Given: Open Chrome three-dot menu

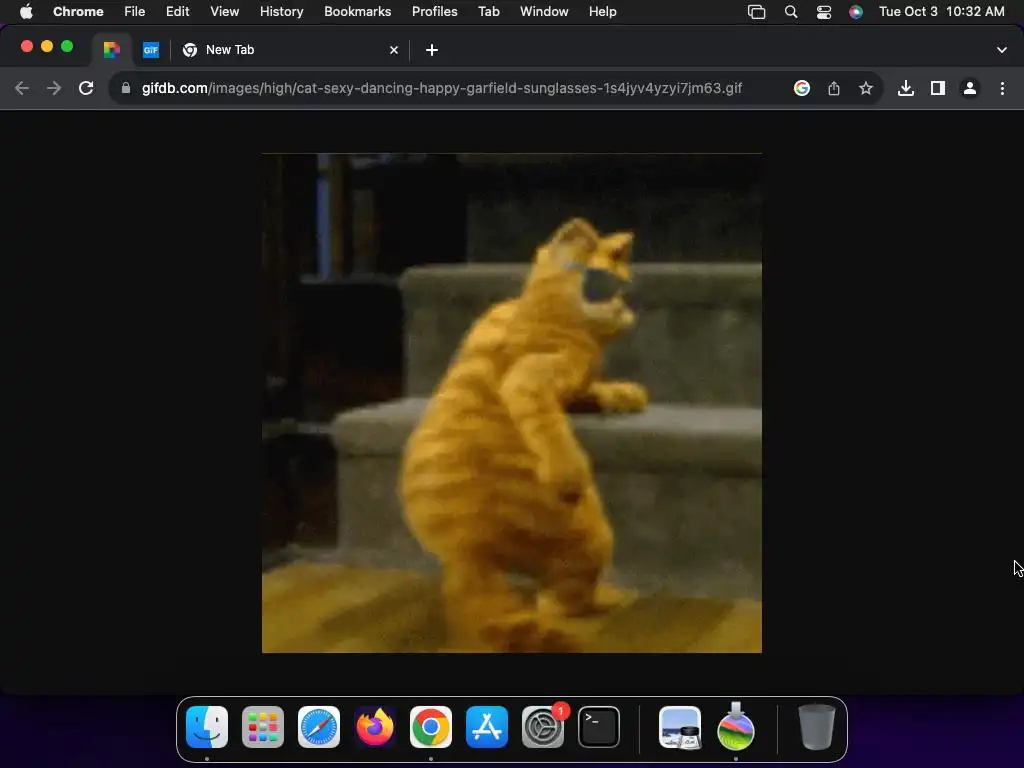Looking at the screenshot, I should tap(1002, 88).
